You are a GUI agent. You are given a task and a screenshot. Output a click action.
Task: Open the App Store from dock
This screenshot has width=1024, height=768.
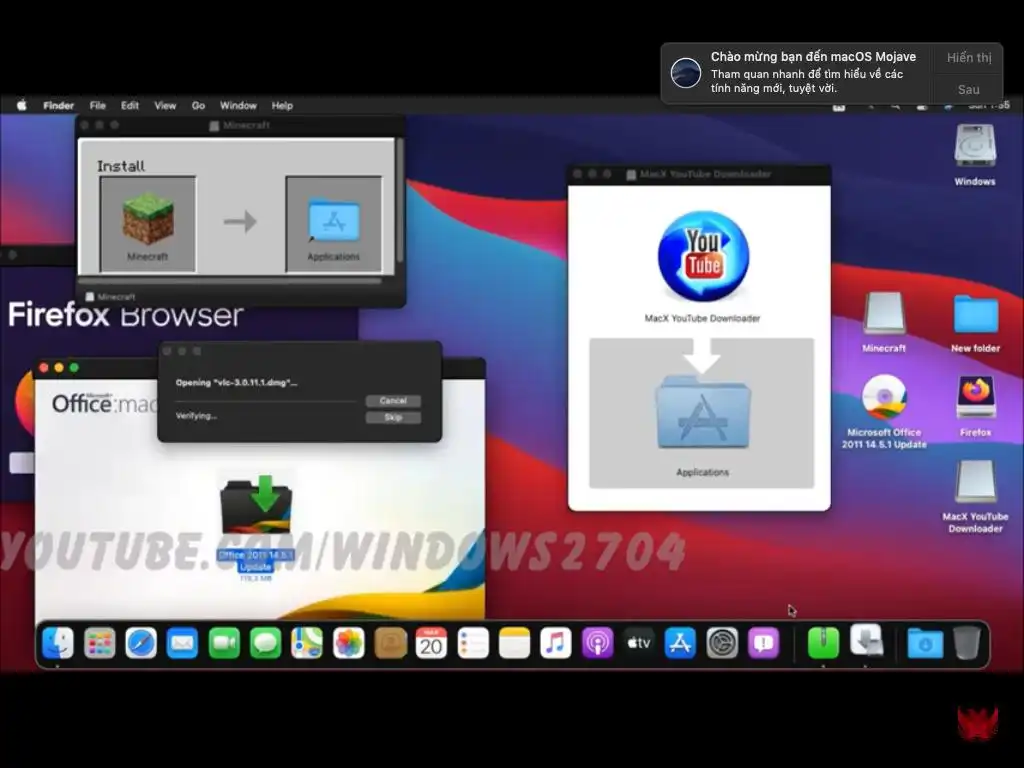click(x=680, y=643)
